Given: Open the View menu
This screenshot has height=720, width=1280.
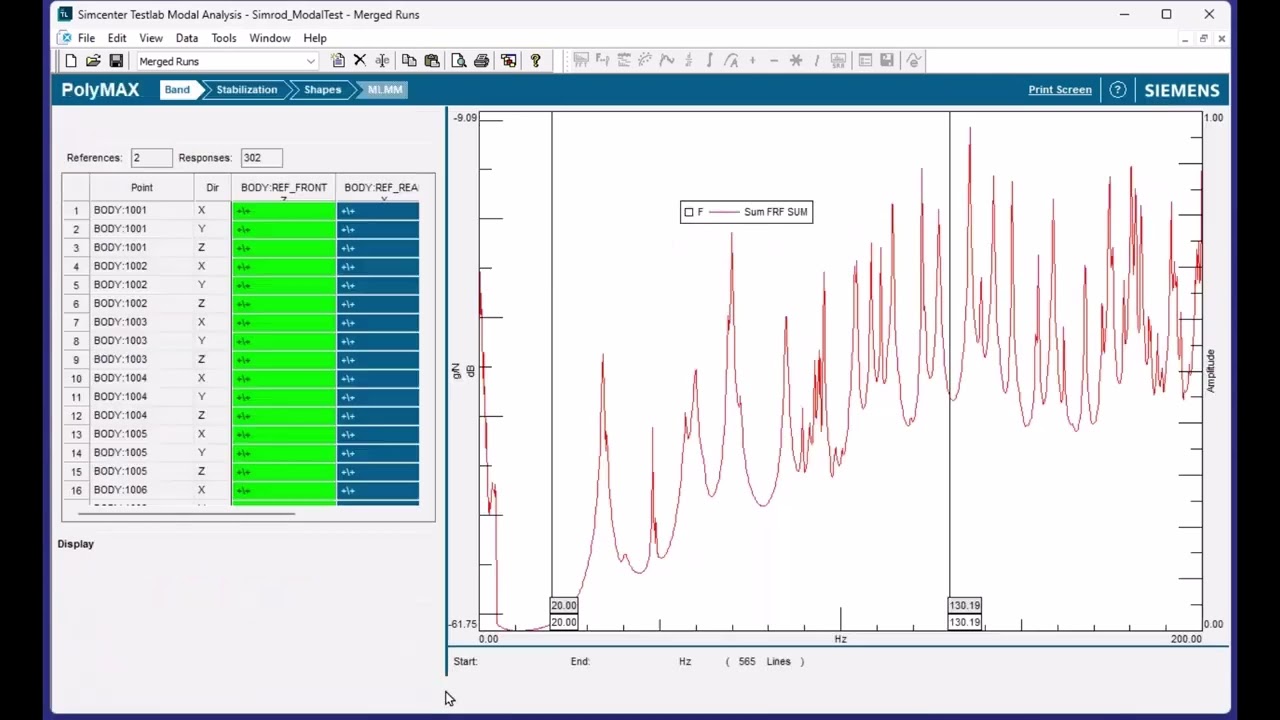Looking at the screenshot, I should tap(151, 38).
